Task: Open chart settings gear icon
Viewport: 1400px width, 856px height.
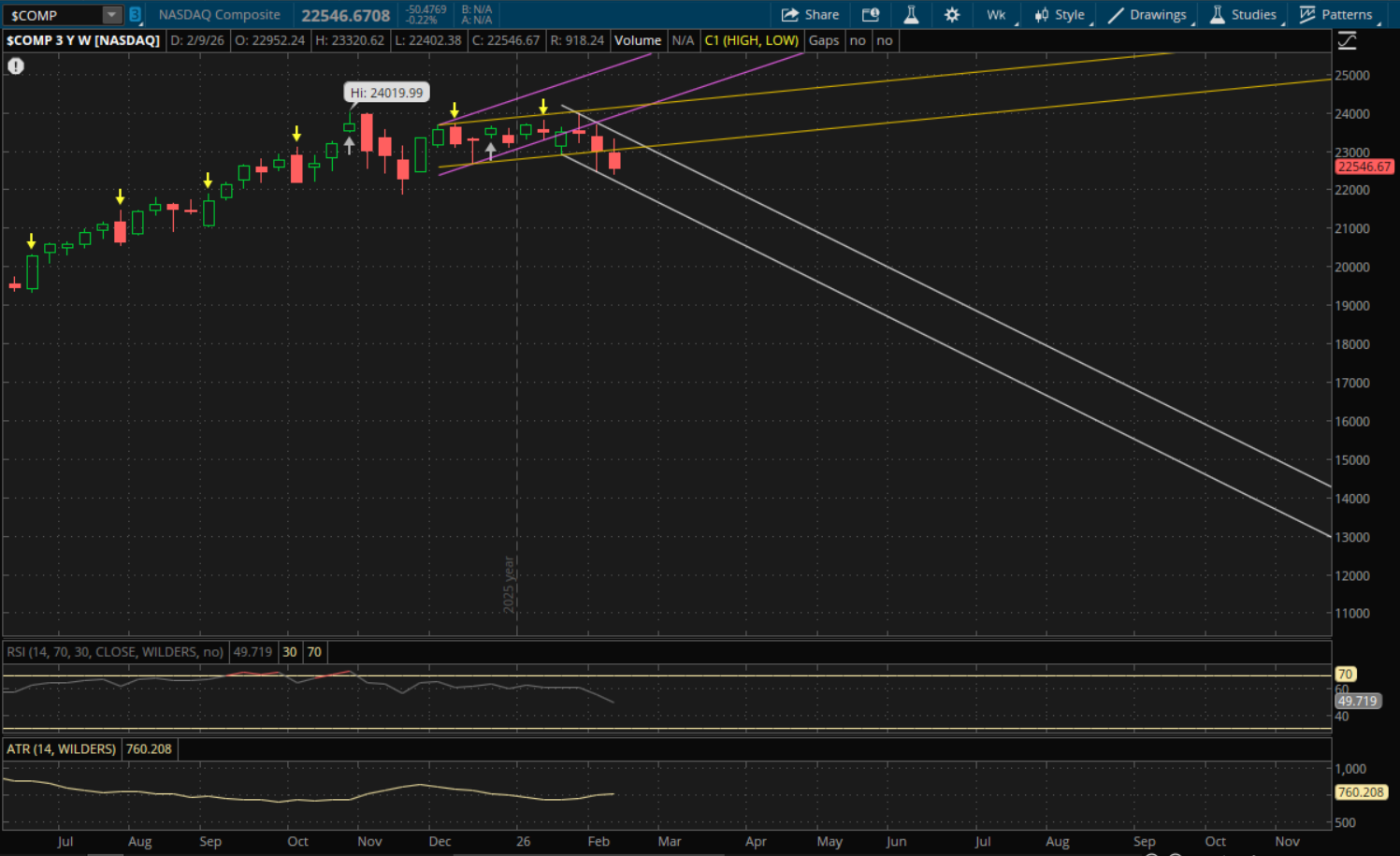Action: pyautogui.click(x=952, y=15)
